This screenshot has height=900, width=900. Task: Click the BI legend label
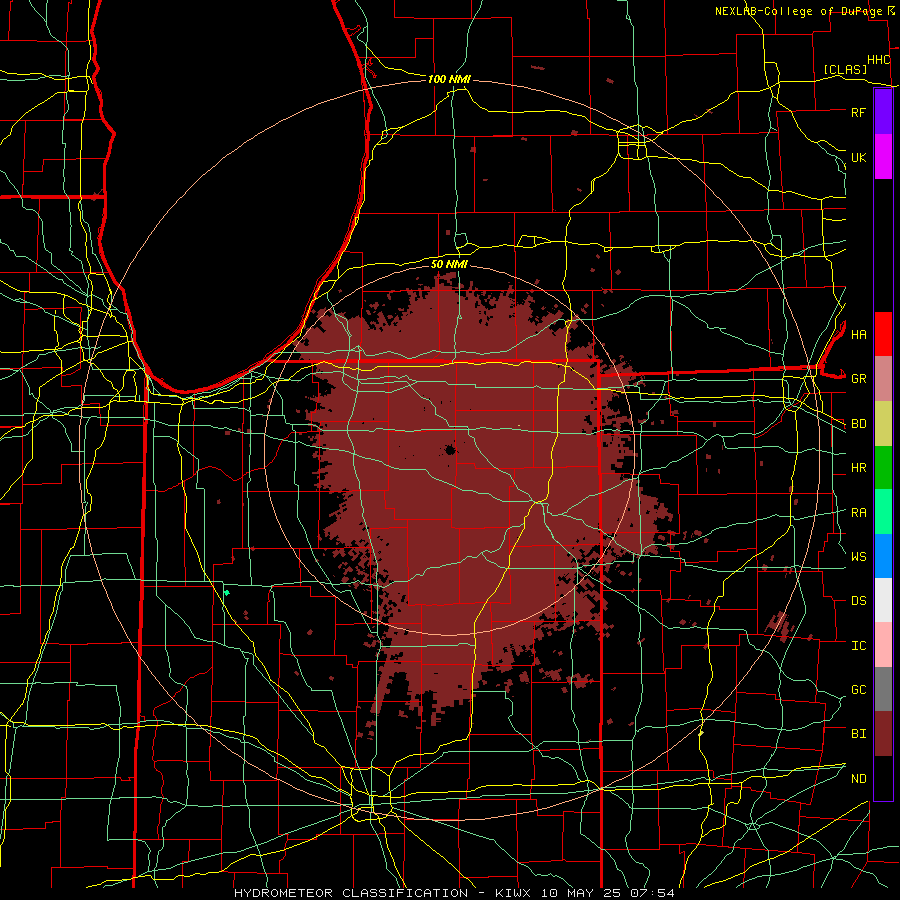tap(859, 734)
